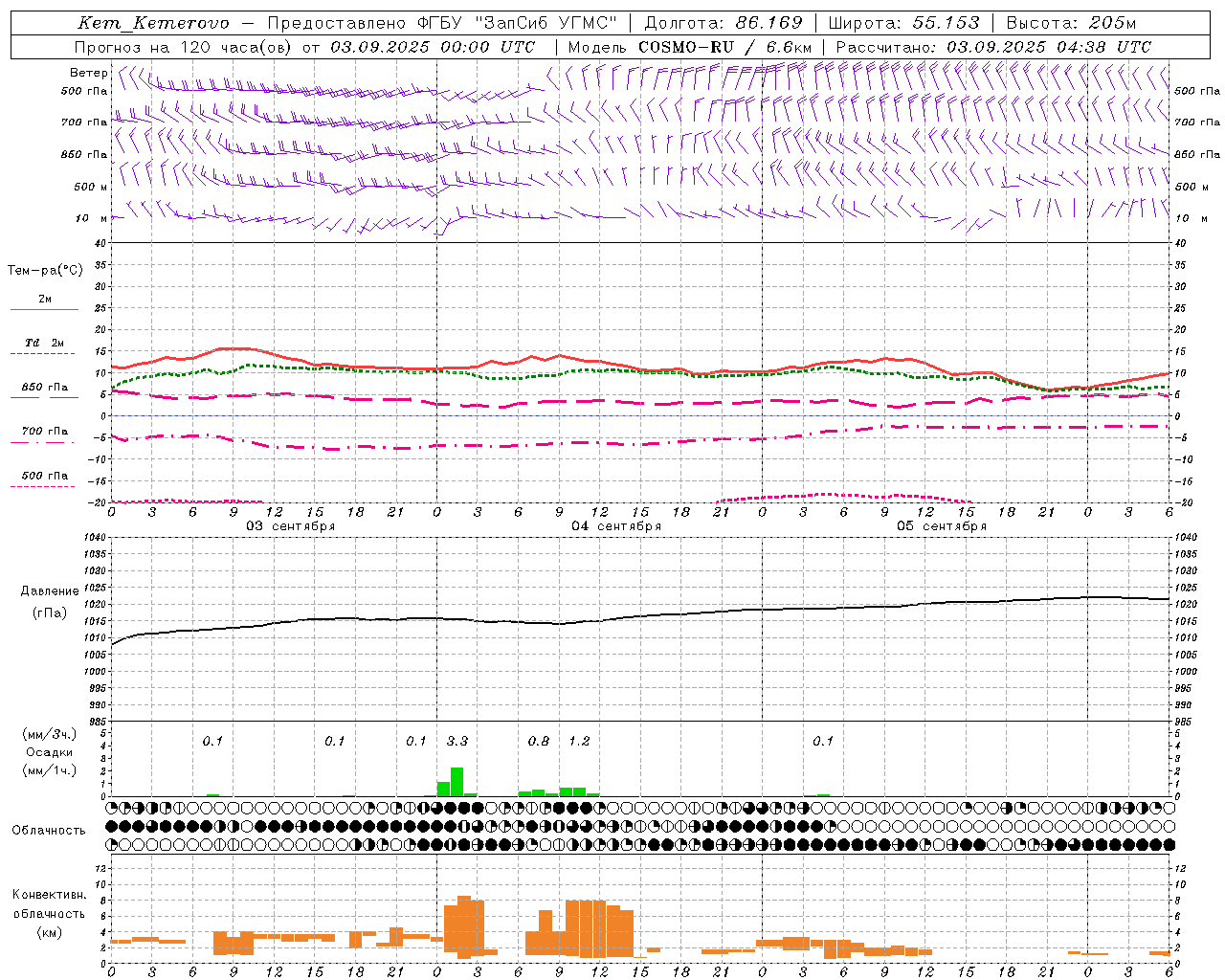
Task: Click the '0.8' precipitation amount value
Action: click(x=539, y=741)
